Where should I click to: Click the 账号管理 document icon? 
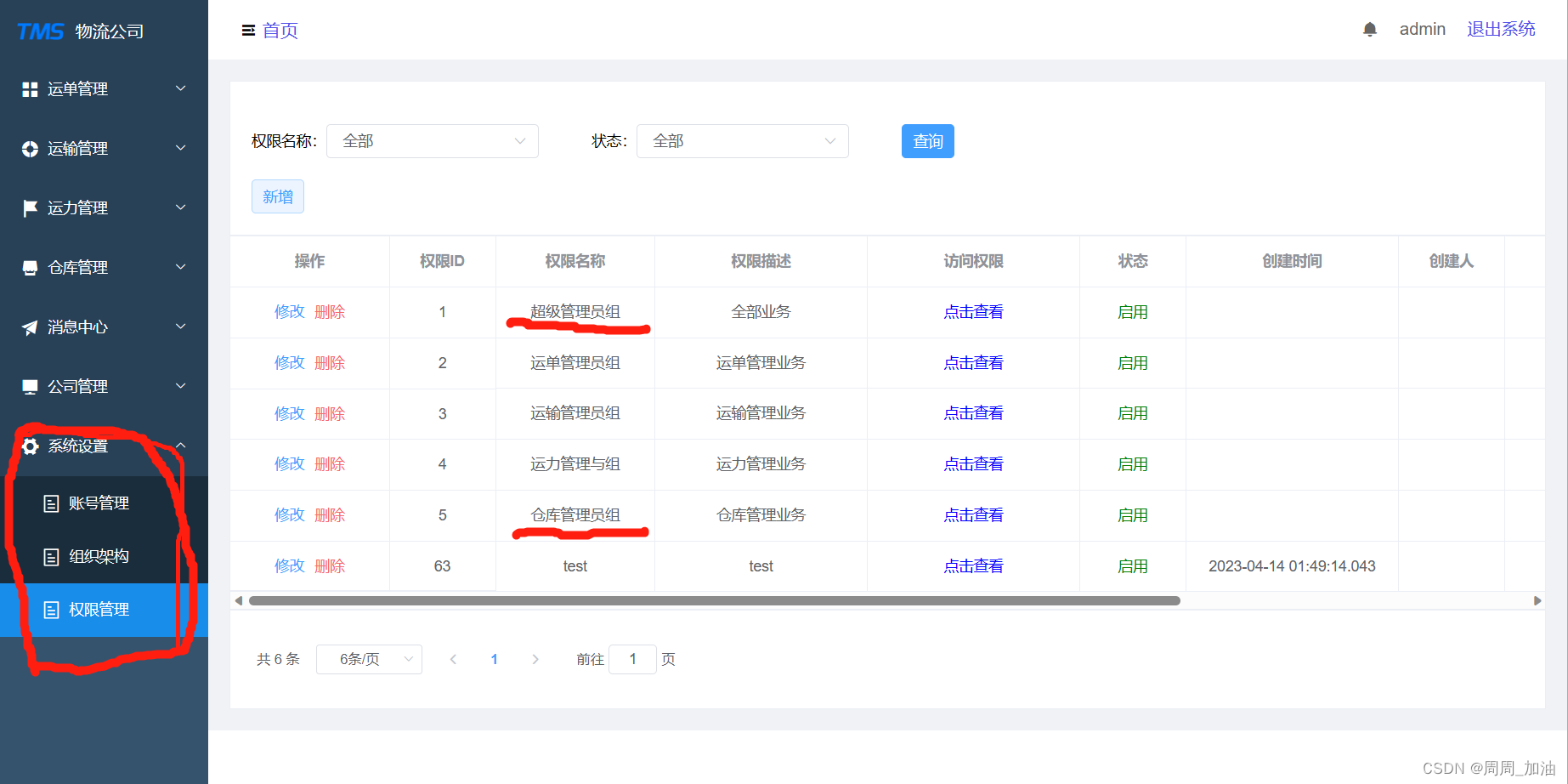(x=51, y=503)
